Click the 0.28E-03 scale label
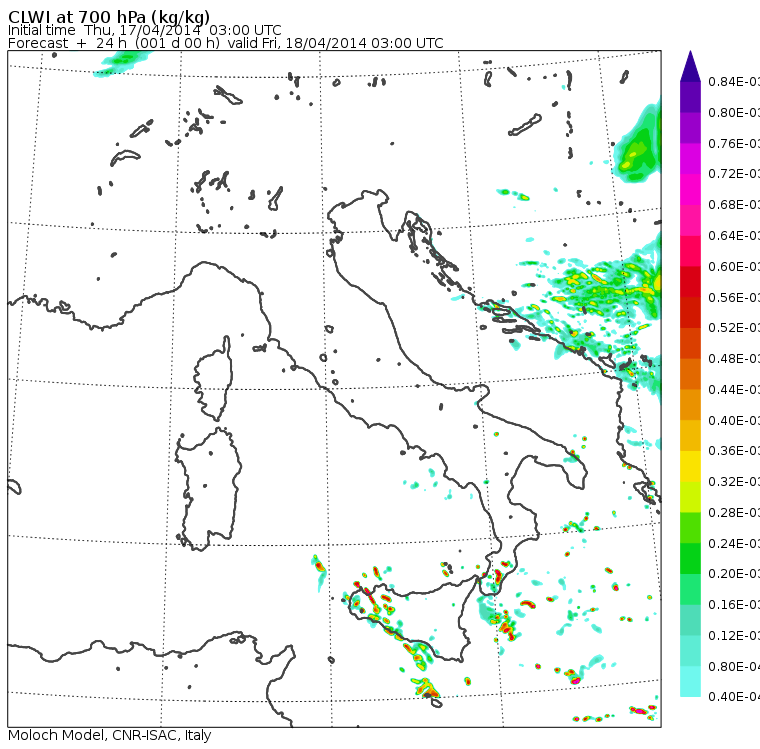760x749 pixels. click(x=734, y=512)
